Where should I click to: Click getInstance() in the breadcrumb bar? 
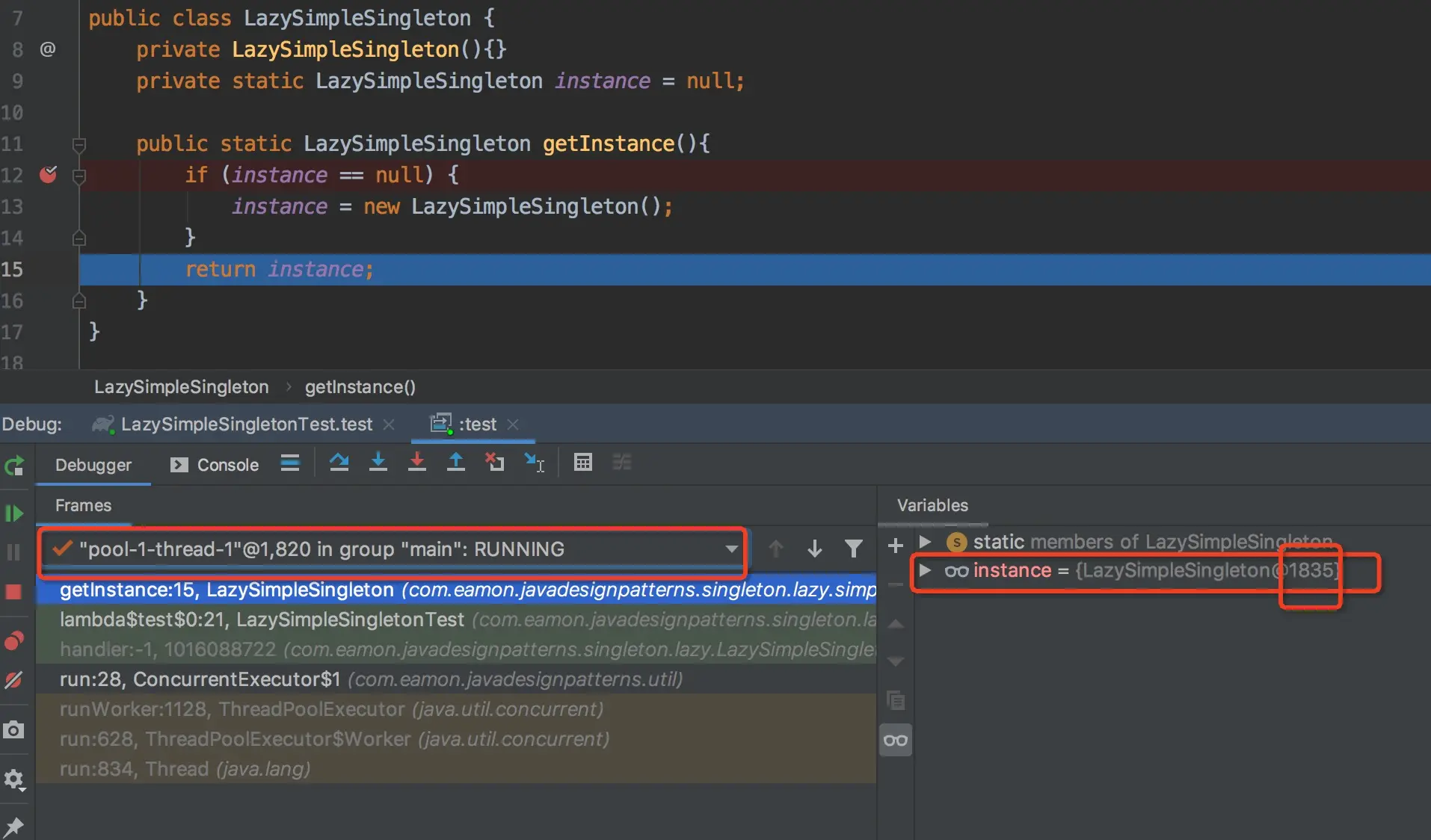(x=360, y=387)
